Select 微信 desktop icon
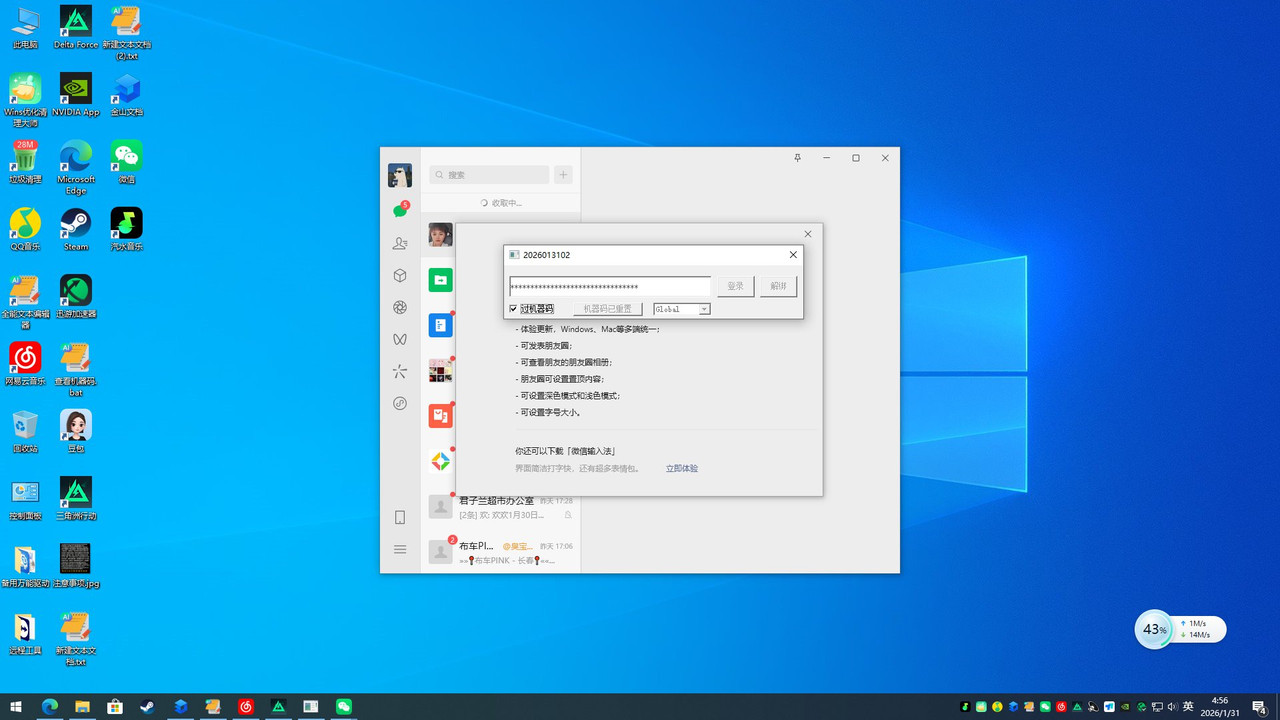 [x=127, y=162]
